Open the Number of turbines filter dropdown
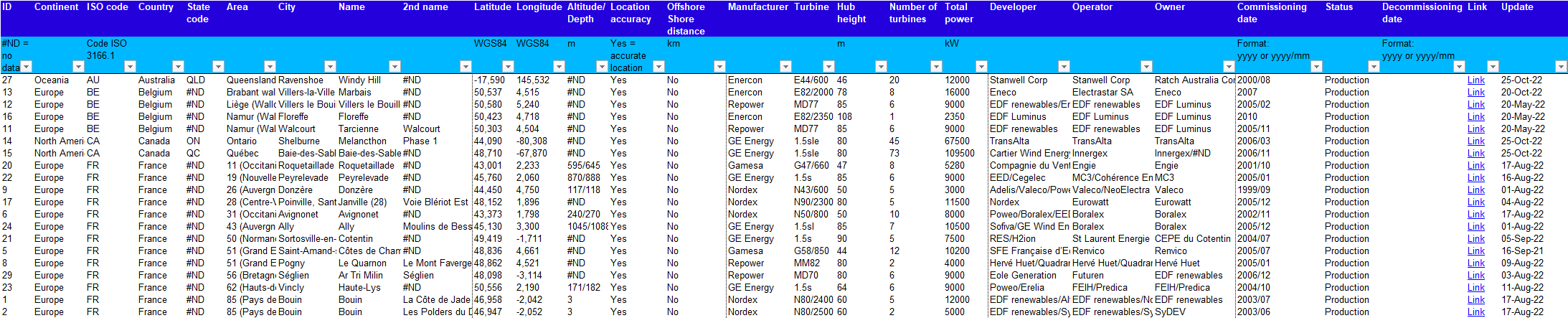1568x318 pixels. click(x=936, y=67)
